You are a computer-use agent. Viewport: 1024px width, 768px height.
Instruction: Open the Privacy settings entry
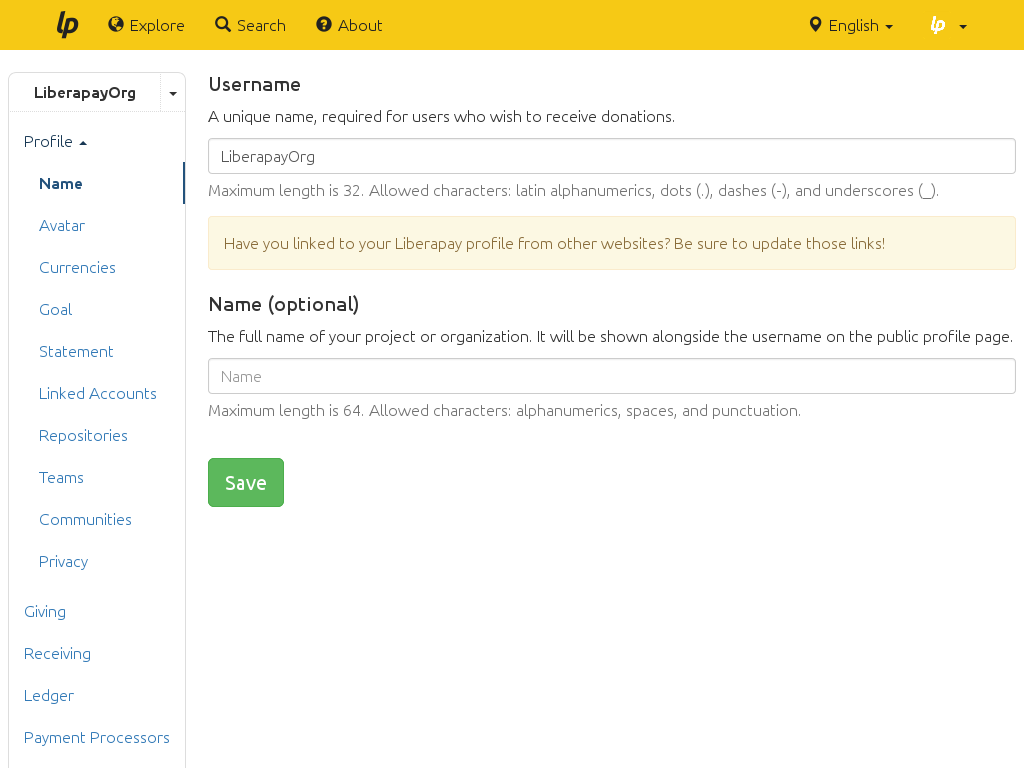(x=63, y=561)
